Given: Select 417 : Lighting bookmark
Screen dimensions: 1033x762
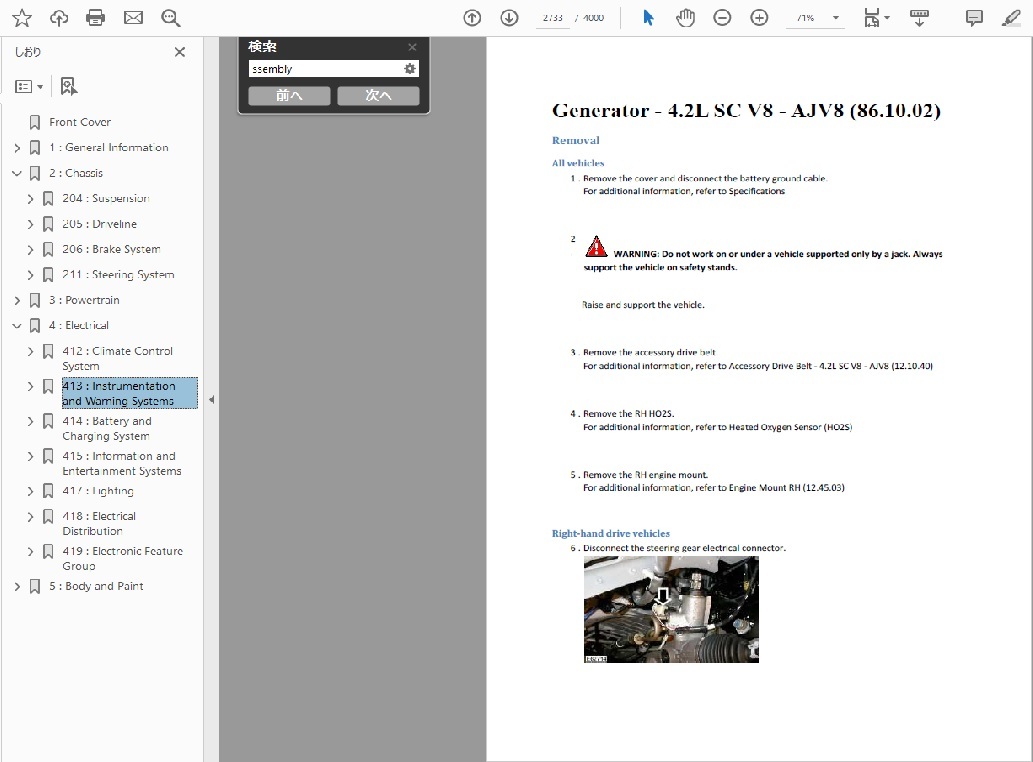Looking at the screenshot, I should [x=98, y=491].
